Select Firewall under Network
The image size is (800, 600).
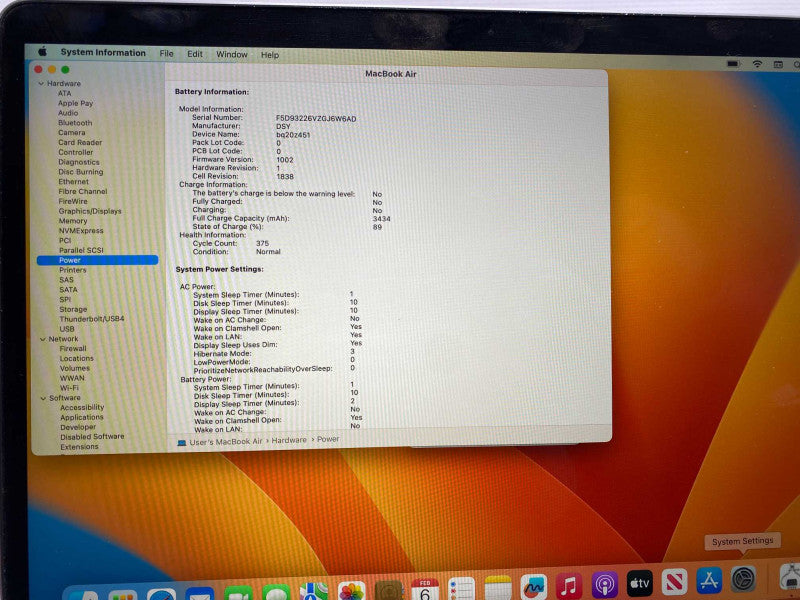(73, 348)
